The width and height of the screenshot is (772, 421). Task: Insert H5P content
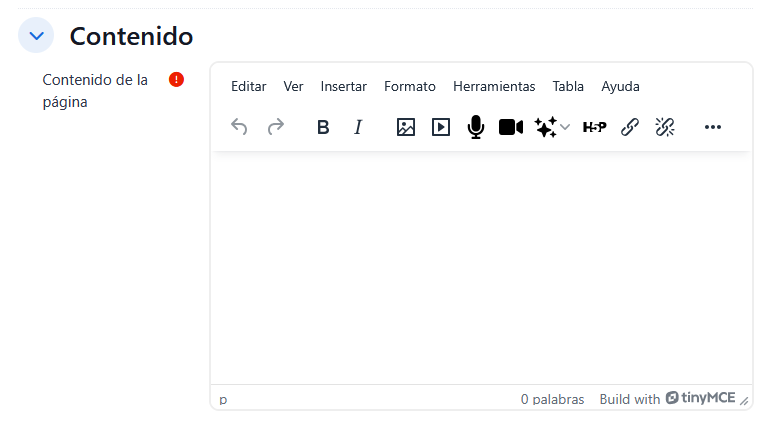coord(594,127)
